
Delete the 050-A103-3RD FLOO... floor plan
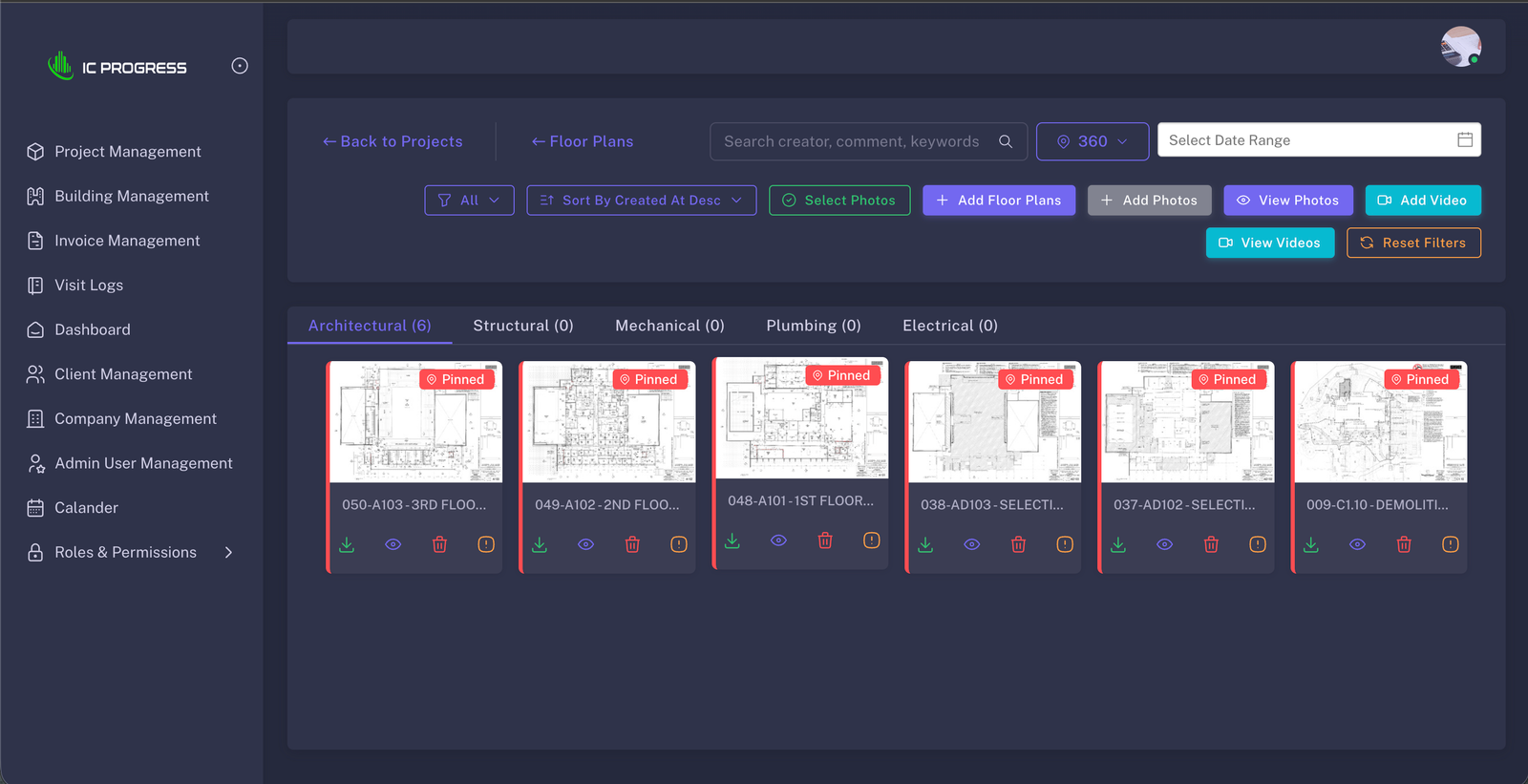tap(439, 544)
